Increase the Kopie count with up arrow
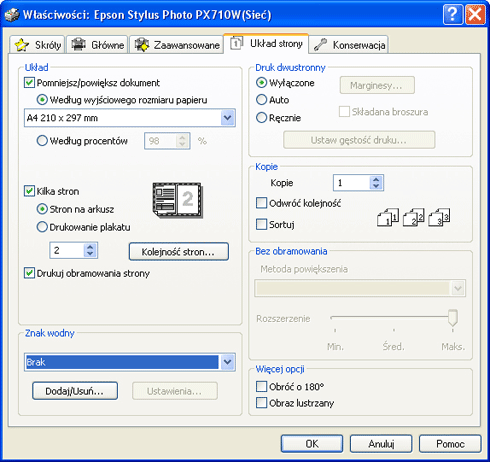The image size is (490, 462). click(x=376, y=179)
